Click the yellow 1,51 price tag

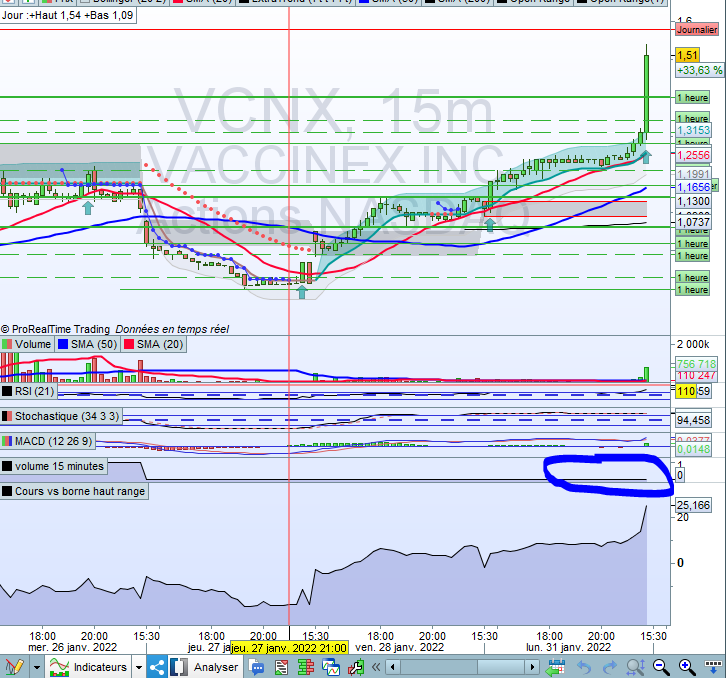tap(687, 55)
